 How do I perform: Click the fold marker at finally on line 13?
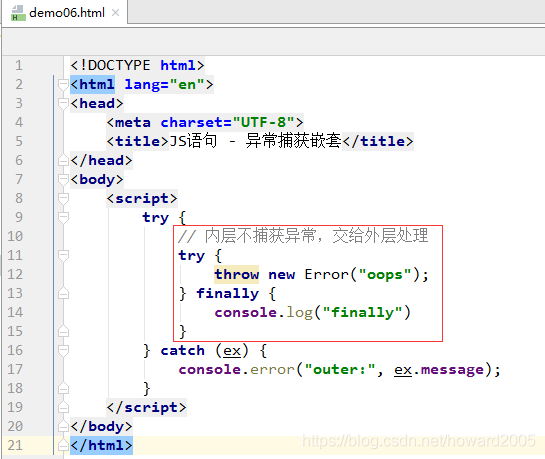pyautogui.click(x=63, y=294)
